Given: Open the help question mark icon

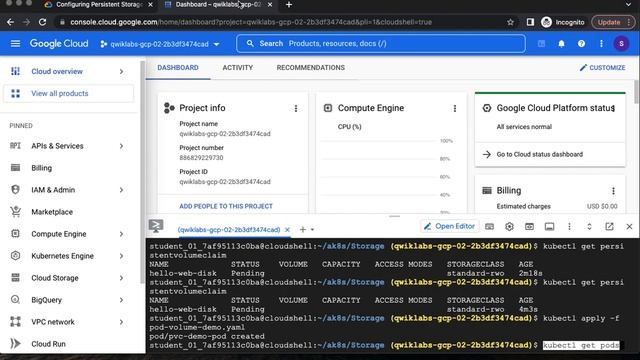Looking at the screenshot, I should click(x=581, y=44).
